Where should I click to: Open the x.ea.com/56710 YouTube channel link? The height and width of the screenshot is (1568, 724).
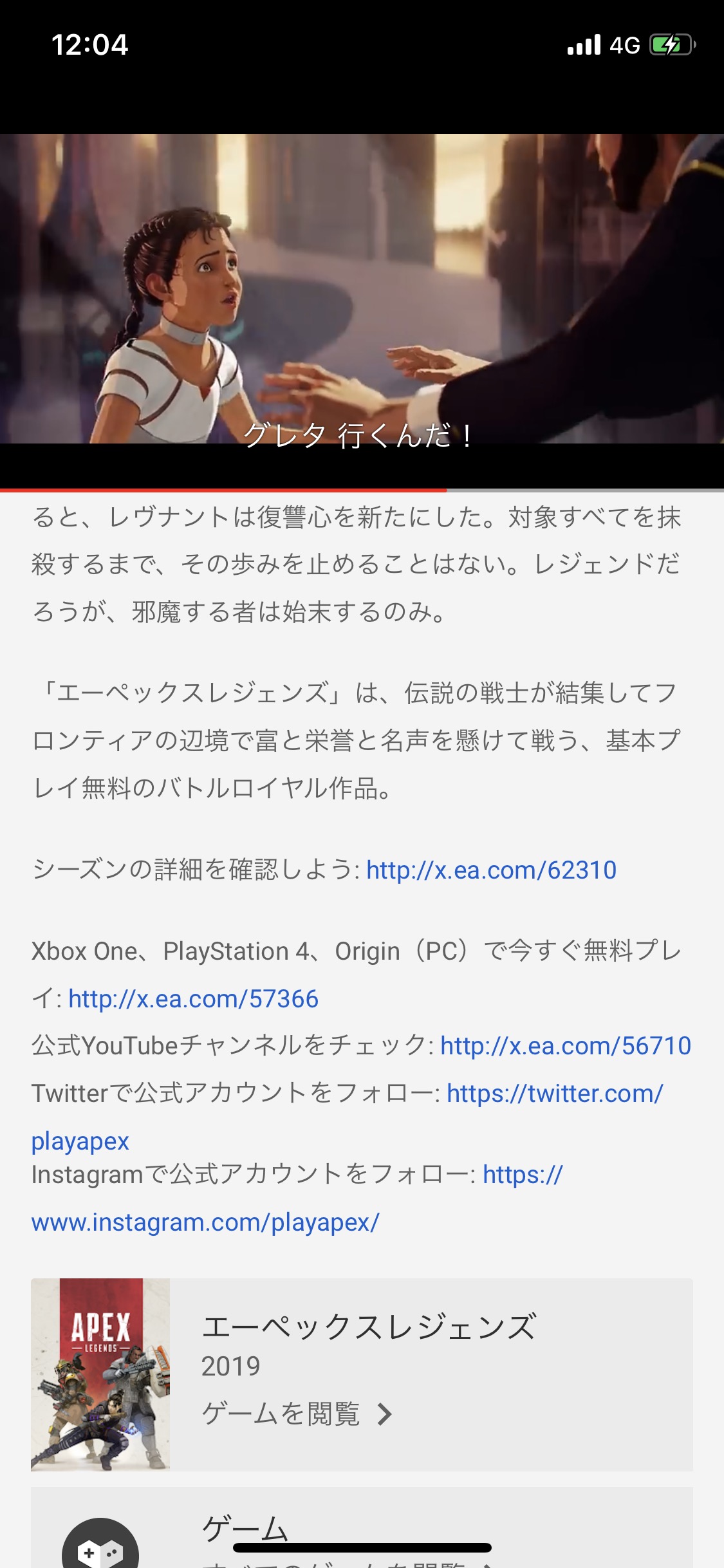566,1046
